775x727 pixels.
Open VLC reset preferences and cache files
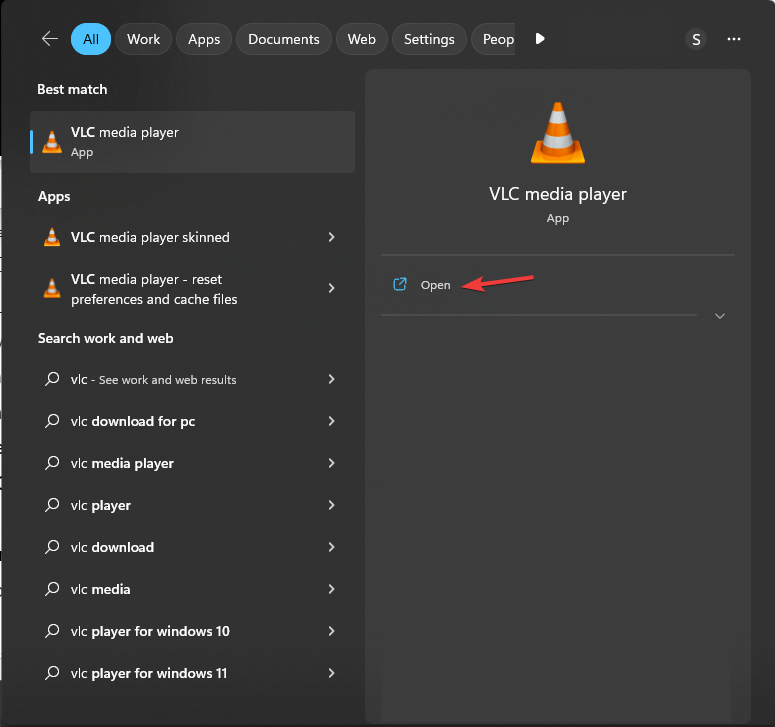tap(192, 289)
